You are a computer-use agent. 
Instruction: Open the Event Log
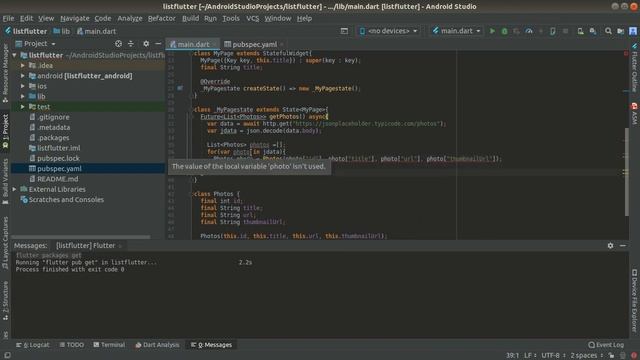(x=606, y=345)
